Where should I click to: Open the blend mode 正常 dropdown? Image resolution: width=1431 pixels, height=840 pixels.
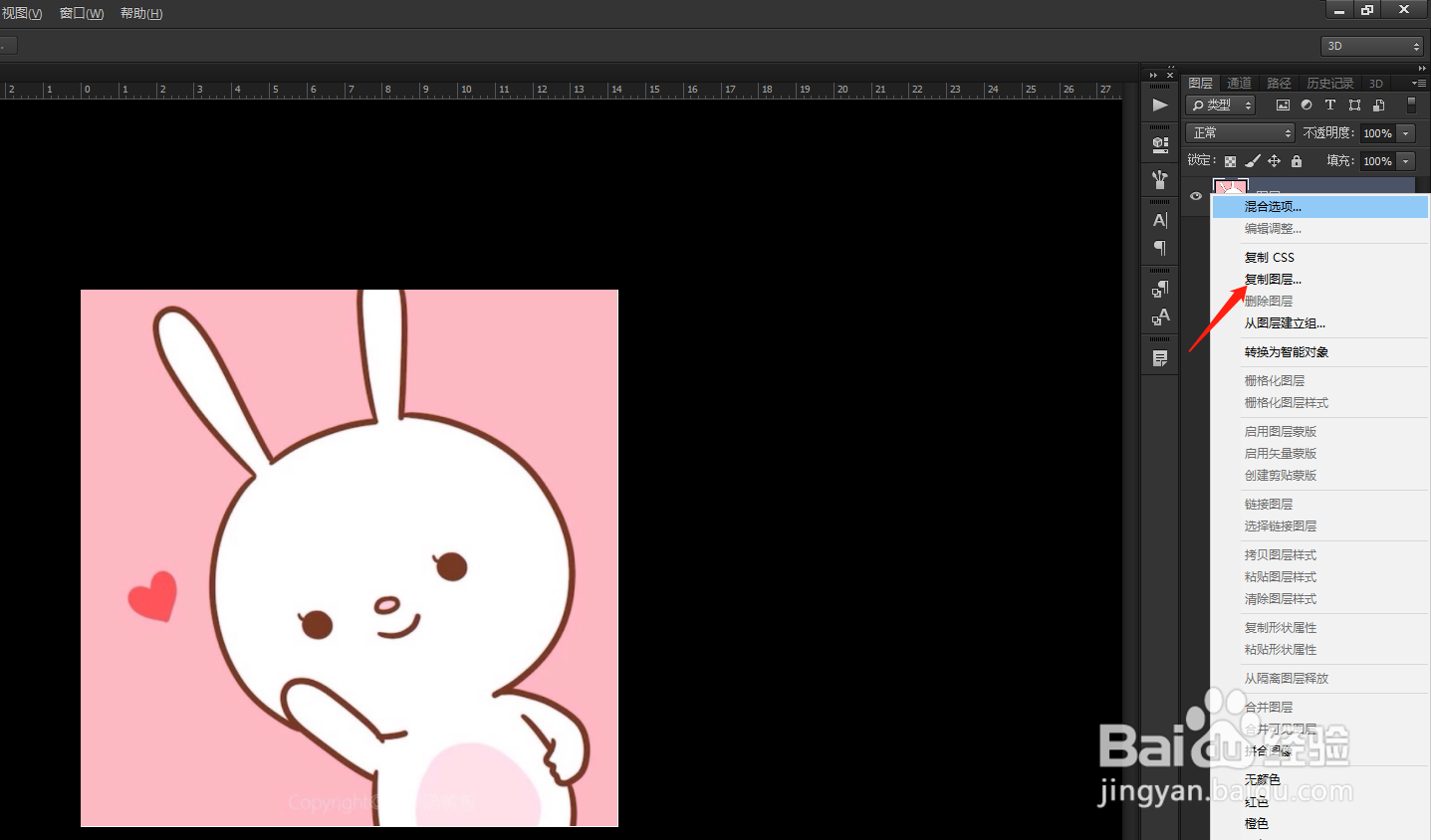(x=1240, y=132)
